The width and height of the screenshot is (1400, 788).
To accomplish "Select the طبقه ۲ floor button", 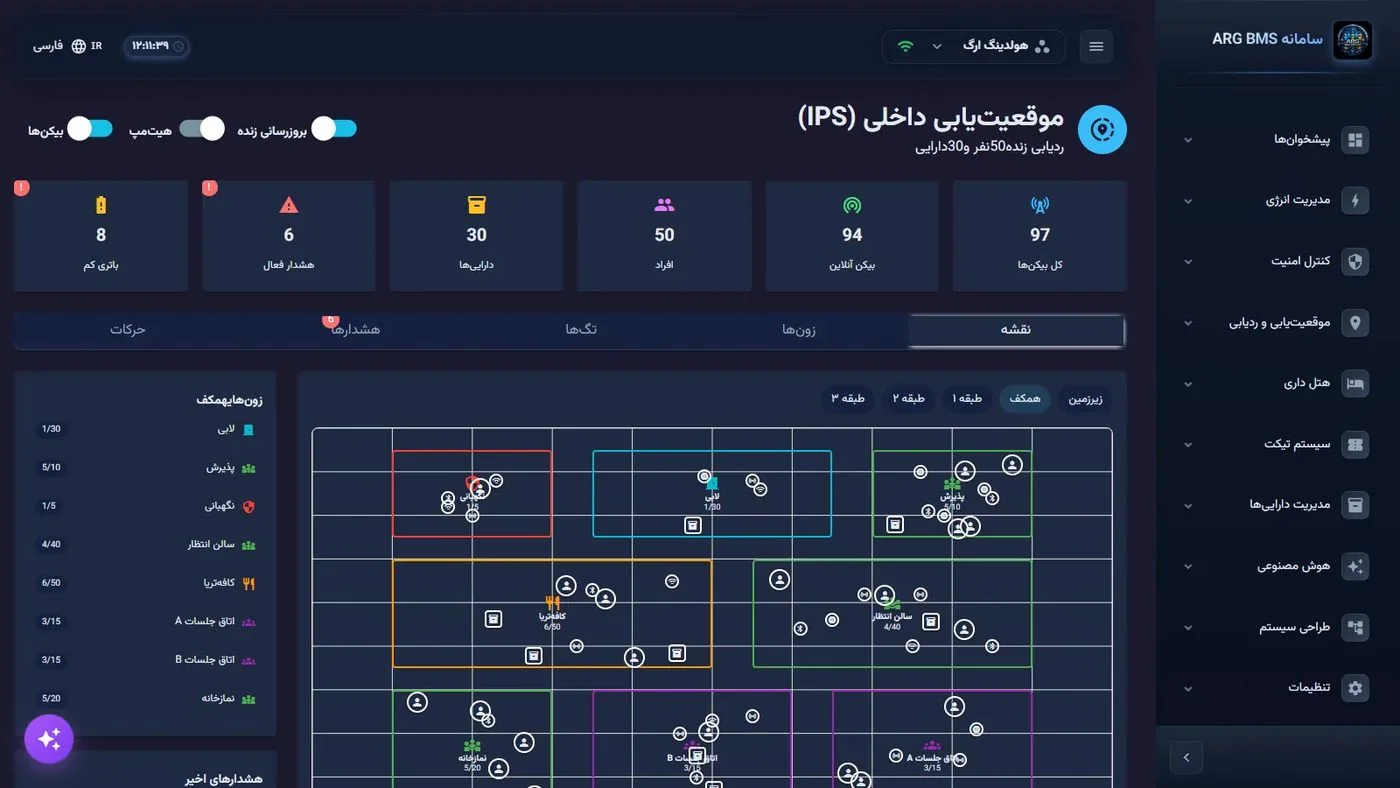I will click(x=909, y=399).
